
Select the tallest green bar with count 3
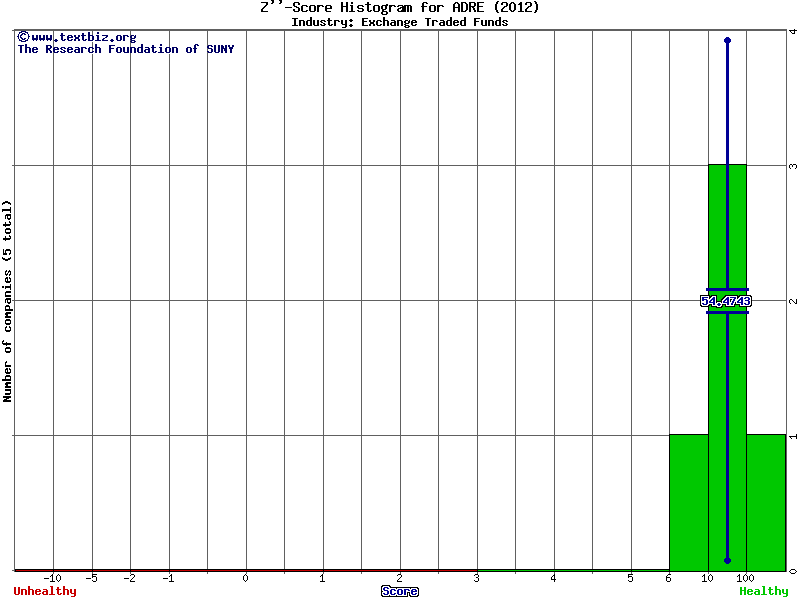tap(728, 367)
